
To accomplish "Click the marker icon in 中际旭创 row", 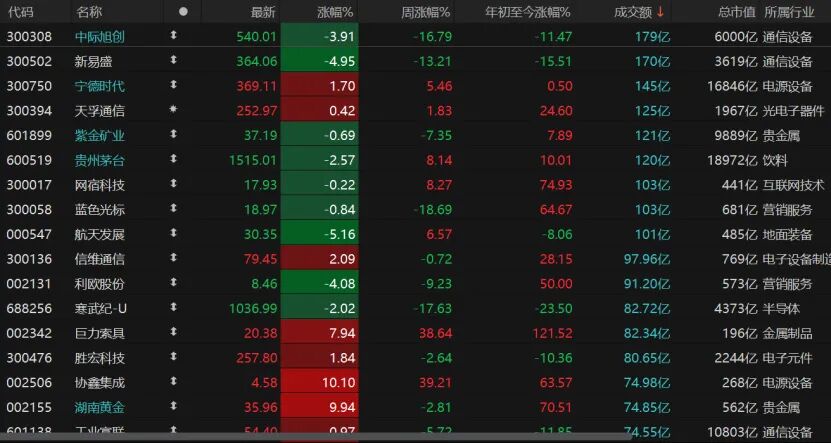I will [173, 36].
